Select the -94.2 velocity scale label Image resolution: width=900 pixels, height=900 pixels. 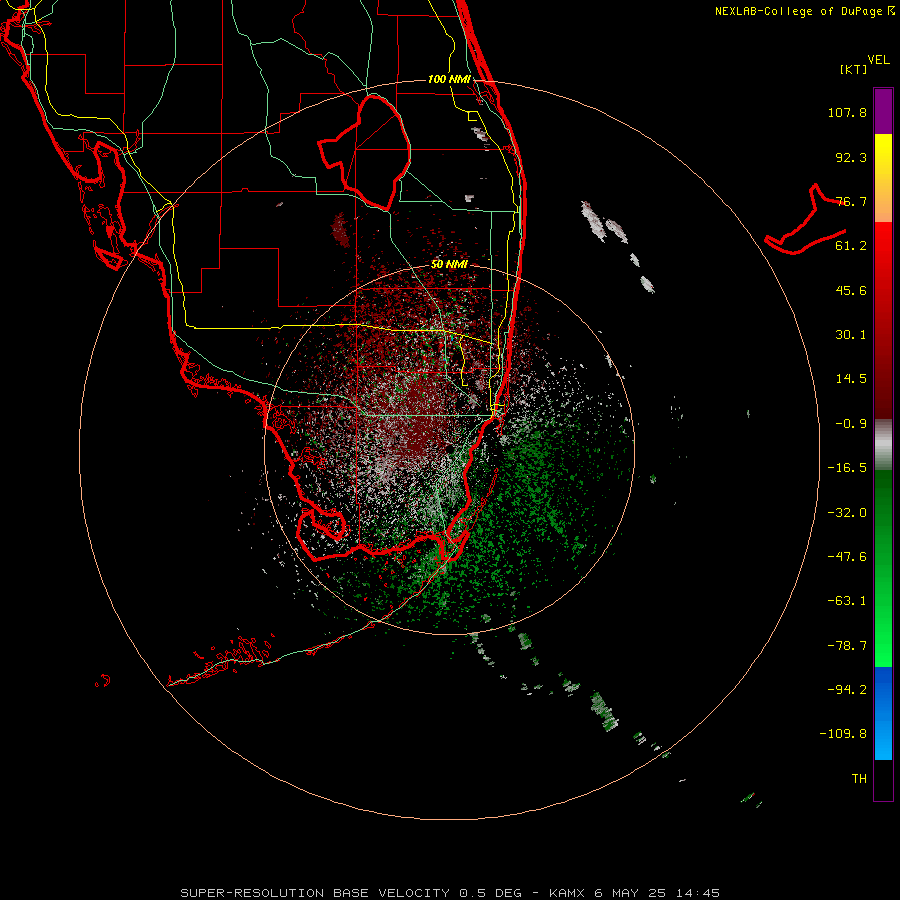tap(847, 689)
